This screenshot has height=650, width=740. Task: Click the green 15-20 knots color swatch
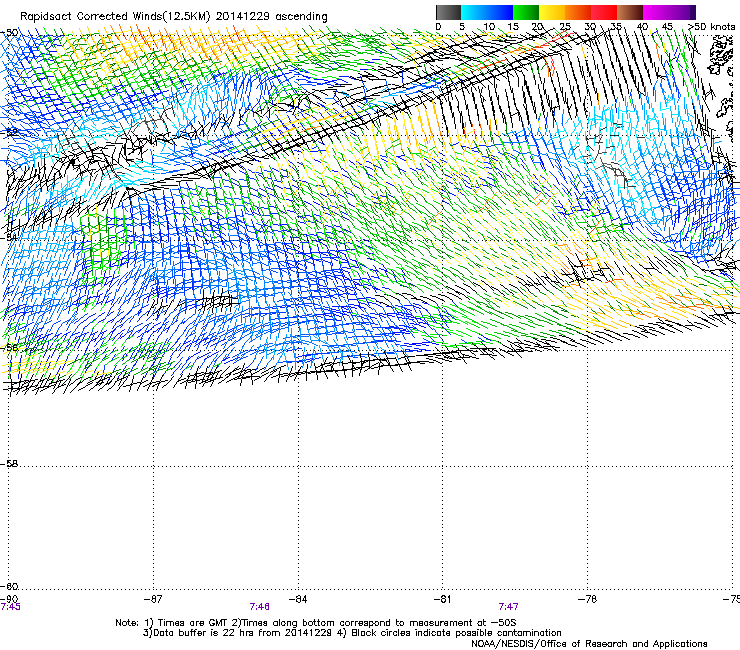(526, 12)
